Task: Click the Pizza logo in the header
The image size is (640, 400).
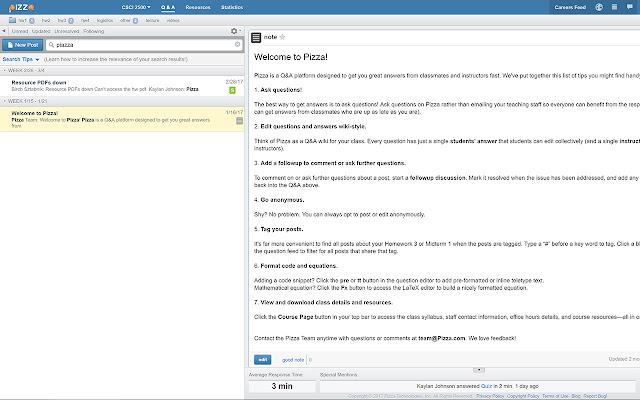Action: 21,7
